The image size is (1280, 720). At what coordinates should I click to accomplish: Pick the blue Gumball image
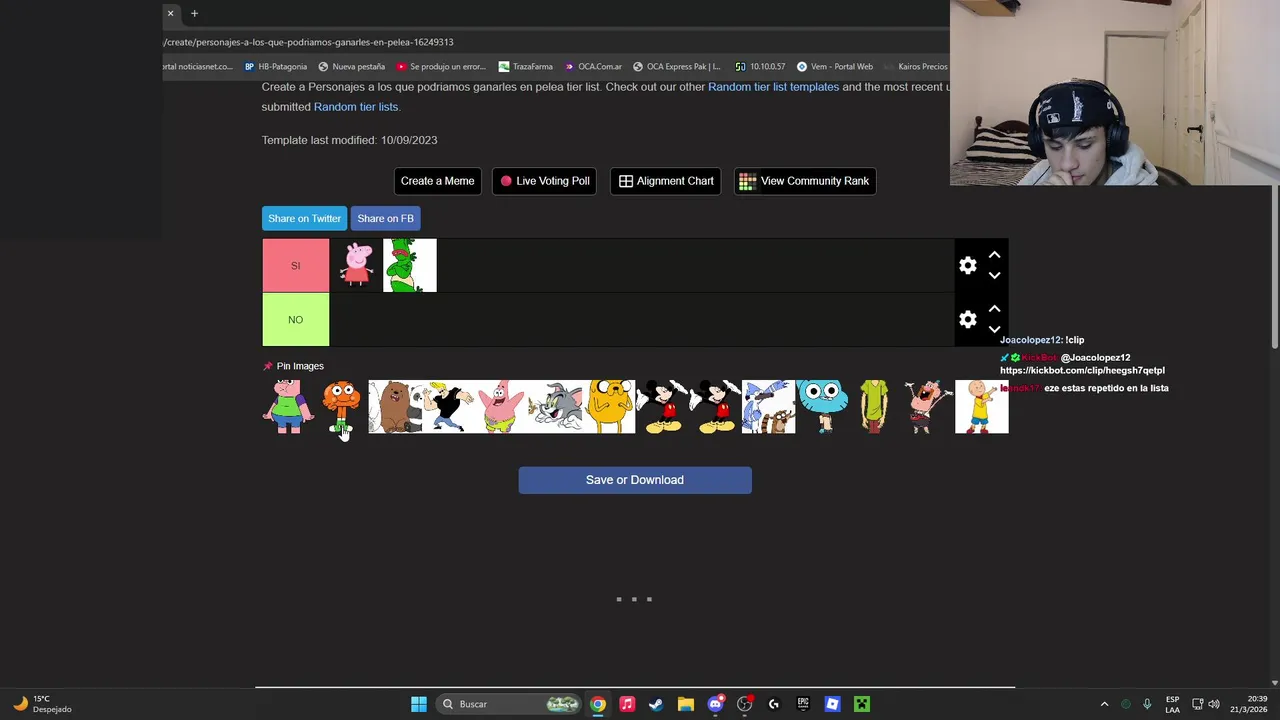coord(822,406)
